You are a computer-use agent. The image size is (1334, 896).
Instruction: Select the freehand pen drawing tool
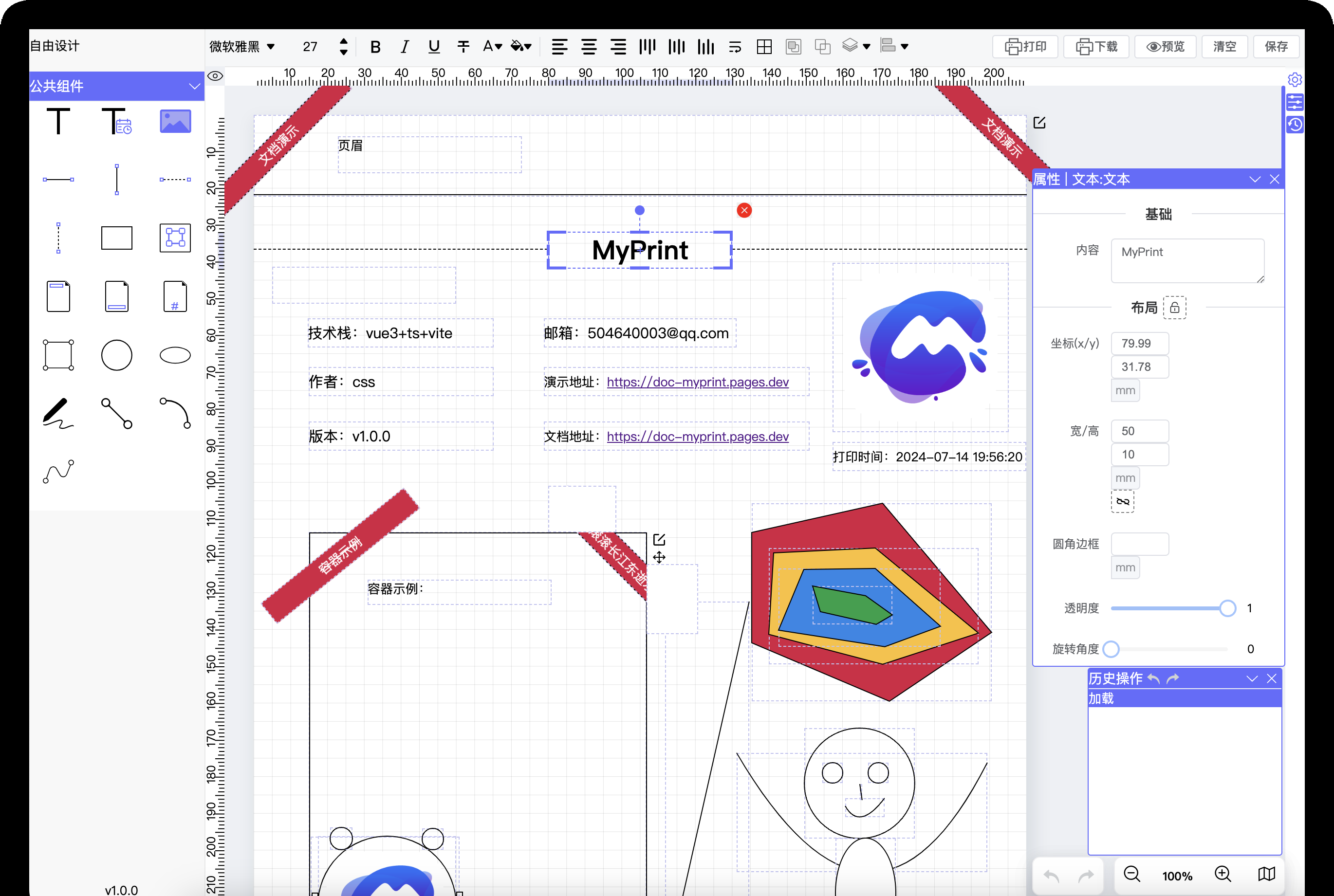click(x=58, y=413)
